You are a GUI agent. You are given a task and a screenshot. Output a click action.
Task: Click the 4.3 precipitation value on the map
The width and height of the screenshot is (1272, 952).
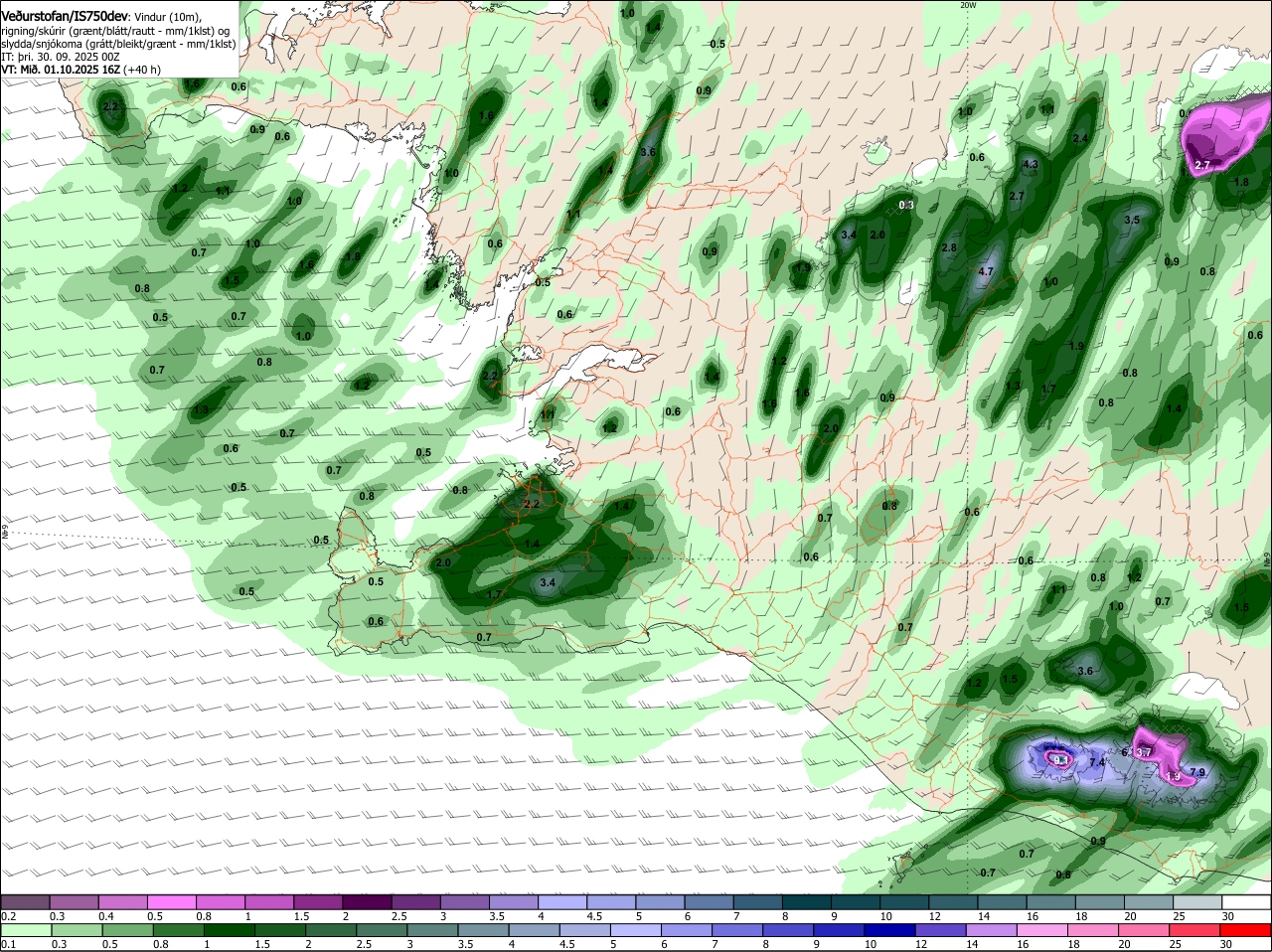[x=1030, y=165]
